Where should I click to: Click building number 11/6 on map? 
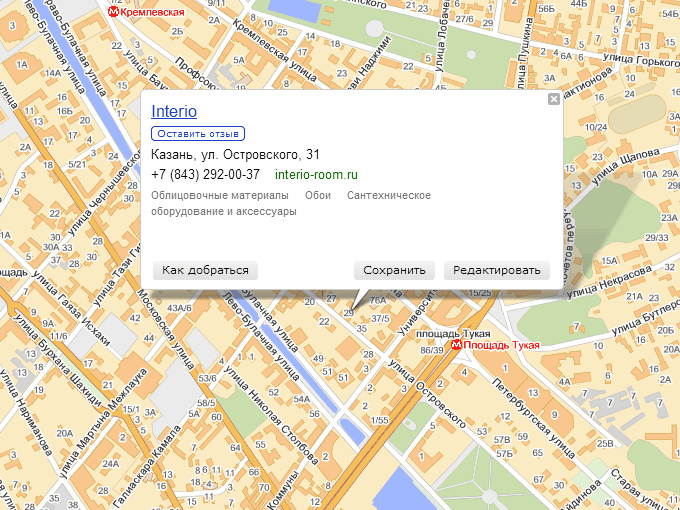click(x=59, y=336)
